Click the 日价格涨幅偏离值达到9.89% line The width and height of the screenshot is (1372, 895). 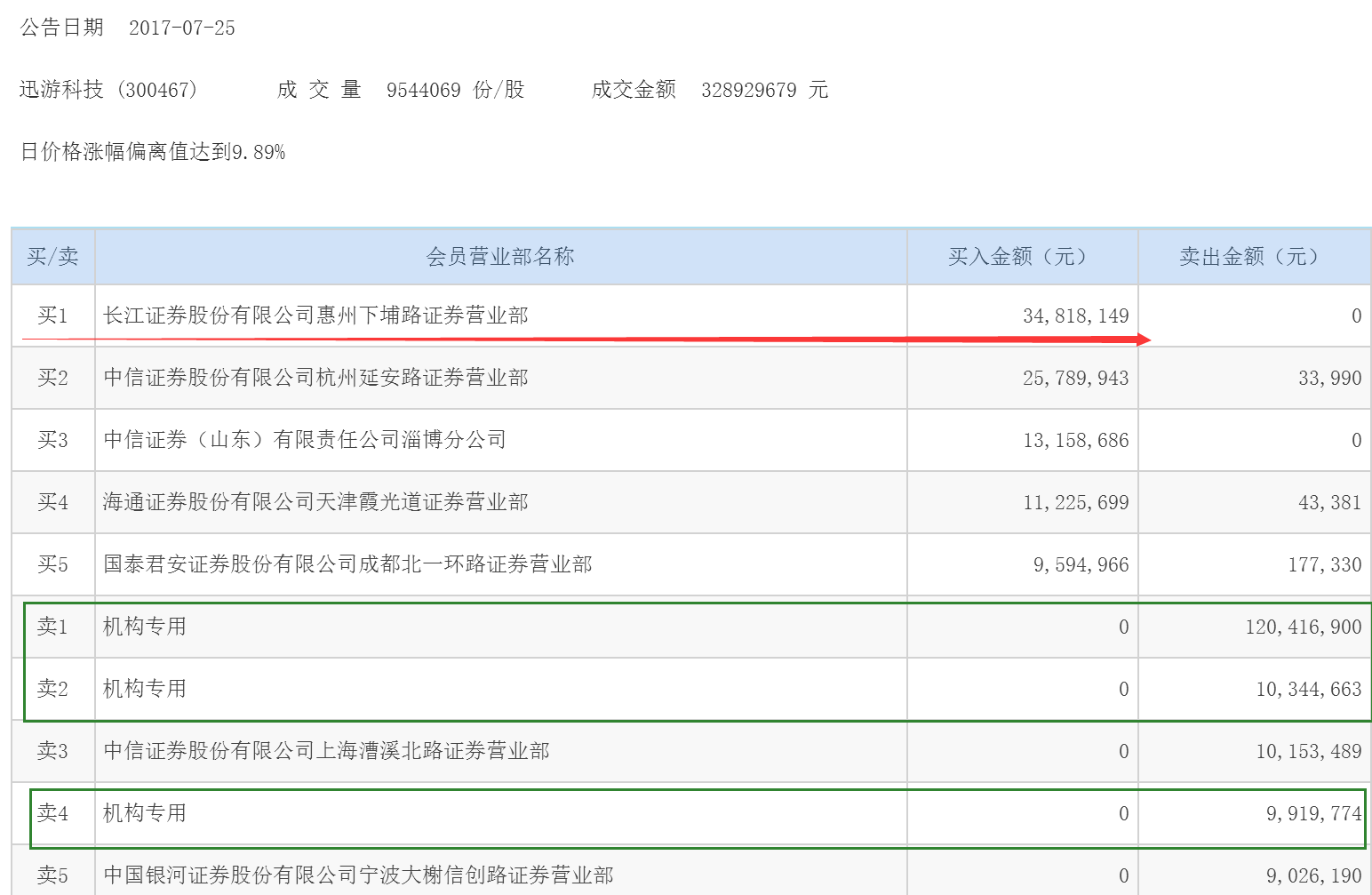point(153,152)
